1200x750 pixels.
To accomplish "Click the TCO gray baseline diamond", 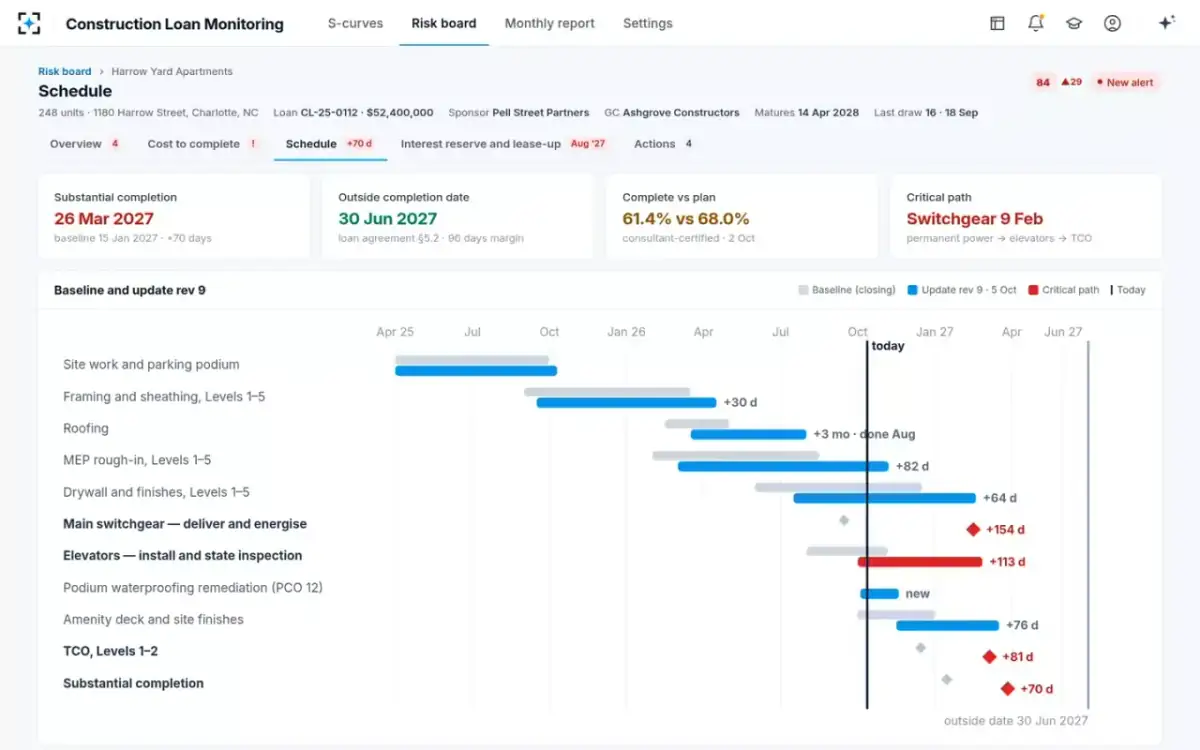I will (920, 648).
